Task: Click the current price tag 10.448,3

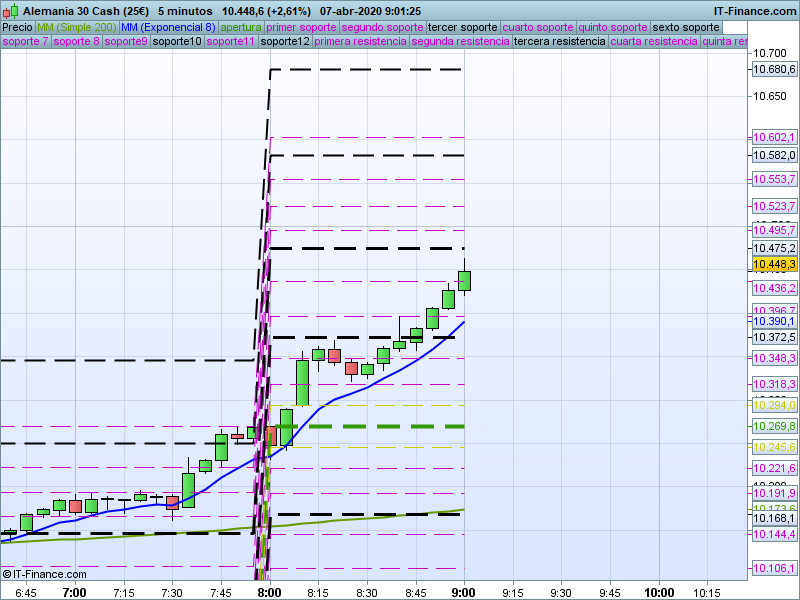Action: tap(774, 265)
